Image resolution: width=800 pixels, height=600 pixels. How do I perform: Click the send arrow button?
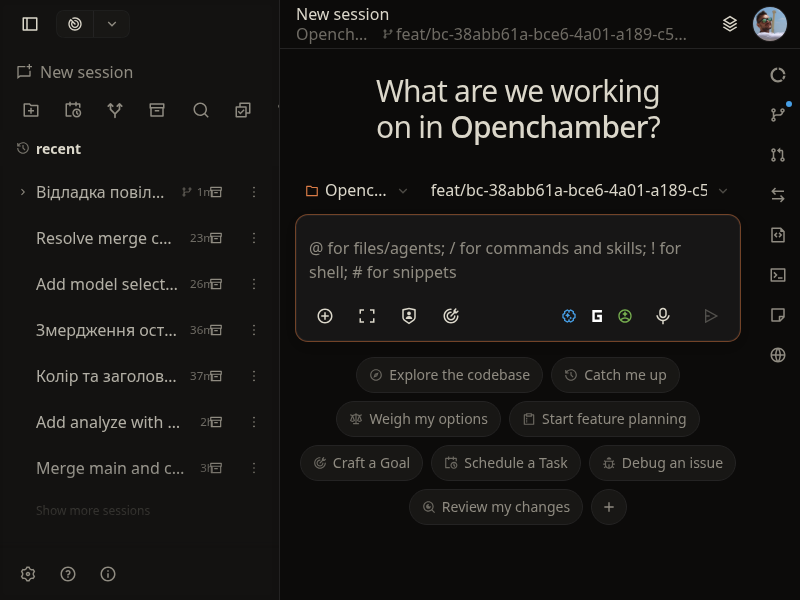click(711, 316)
